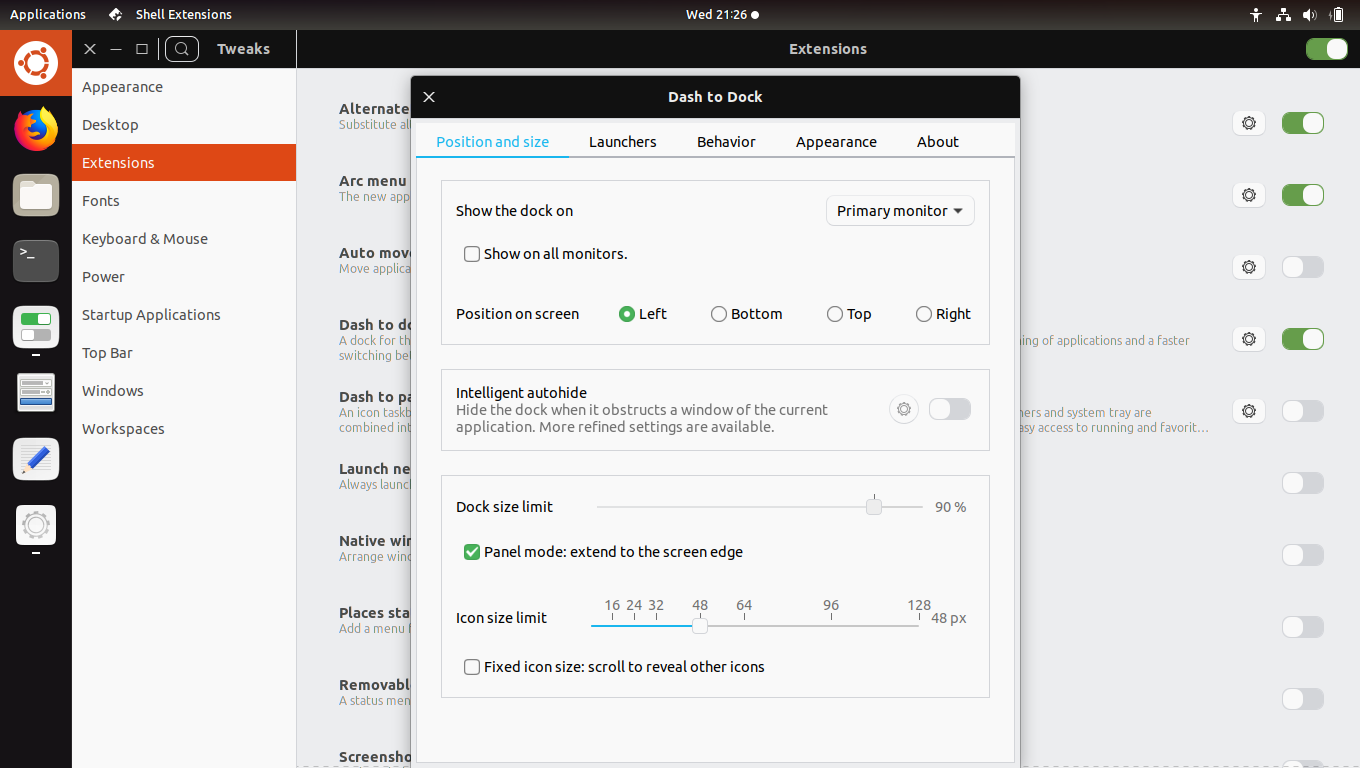
Task: Open Shell Extensions app menu
Action: 170,15
